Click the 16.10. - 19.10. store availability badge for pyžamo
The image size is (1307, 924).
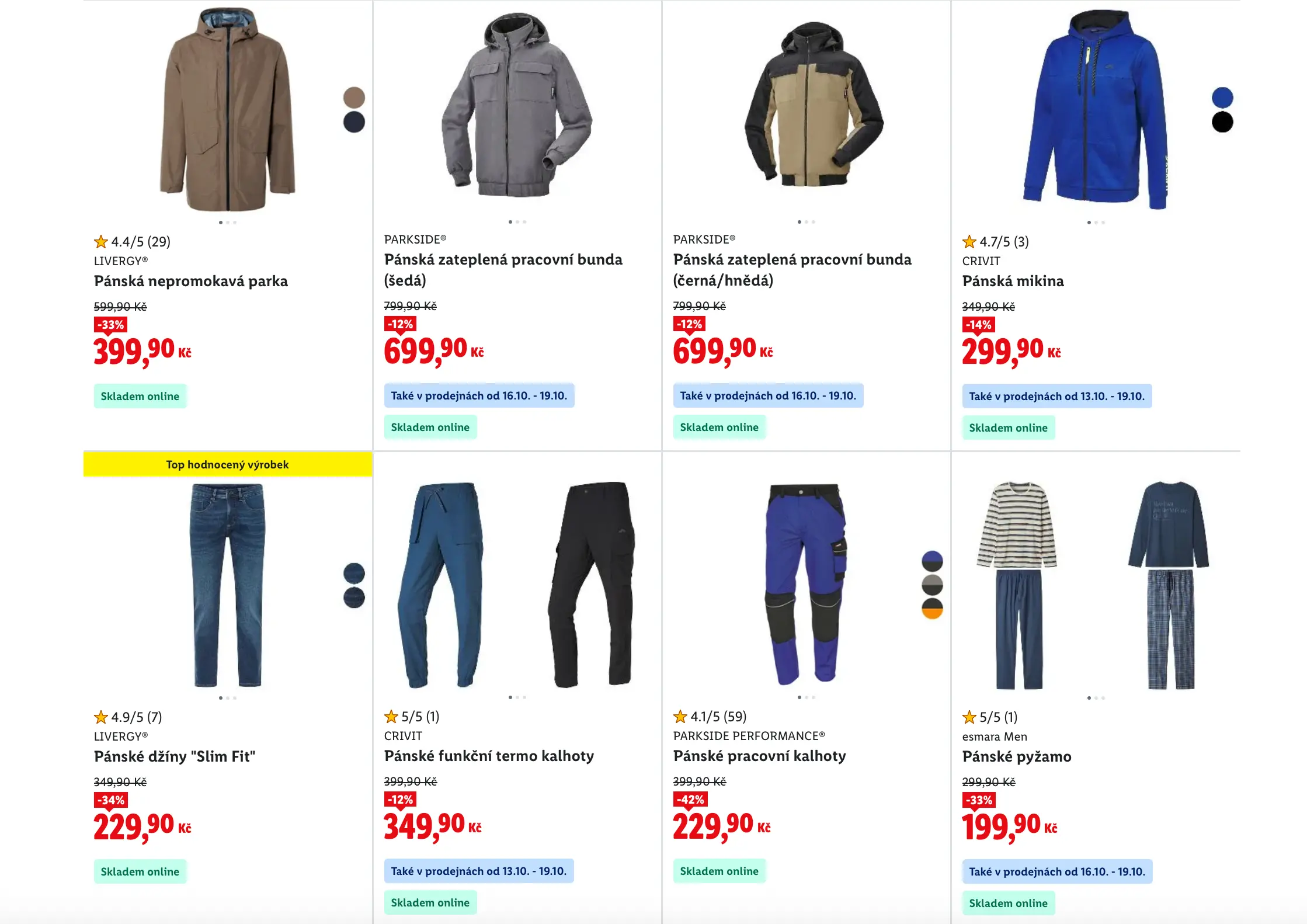tap(1057, 871)
